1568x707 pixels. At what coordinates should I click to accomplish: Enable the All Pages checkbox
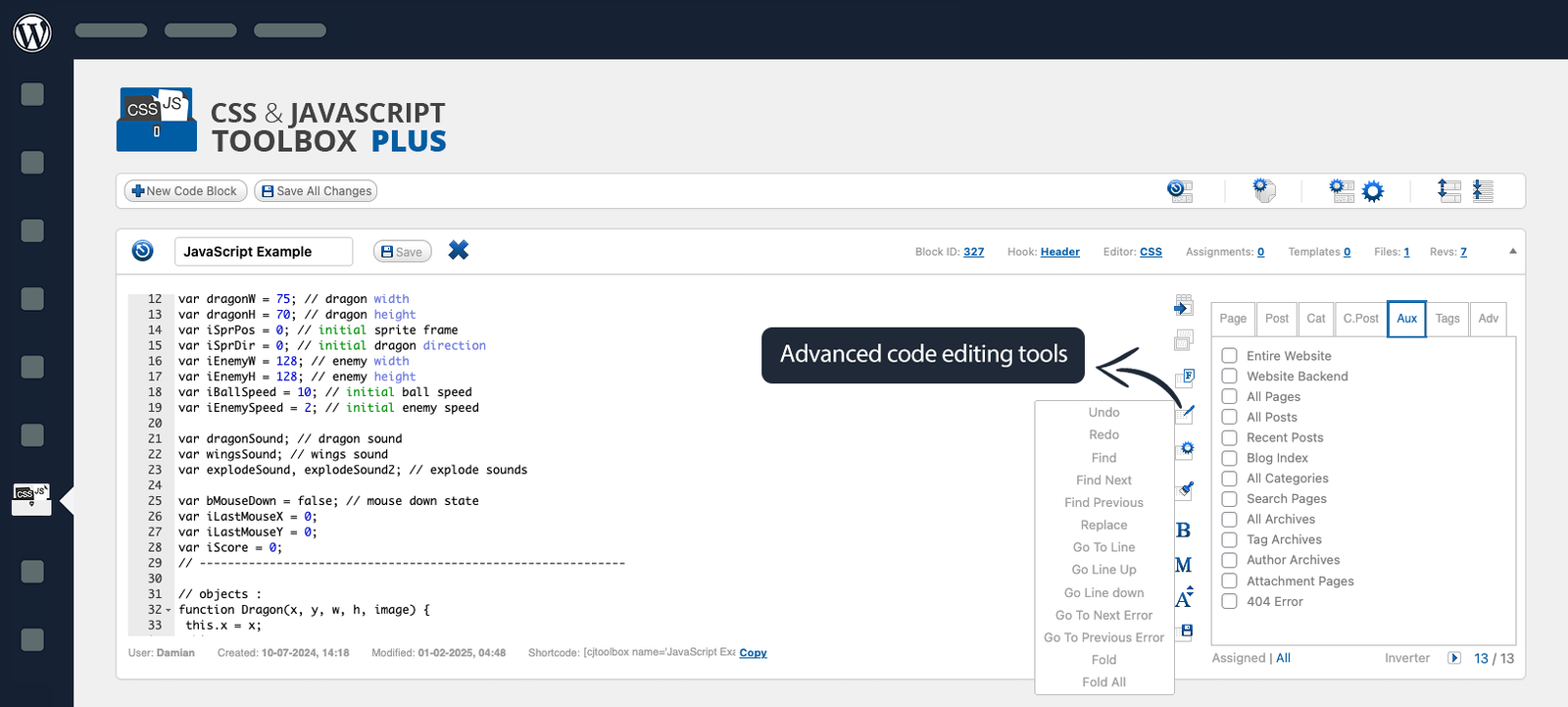tap(1229, 396)
